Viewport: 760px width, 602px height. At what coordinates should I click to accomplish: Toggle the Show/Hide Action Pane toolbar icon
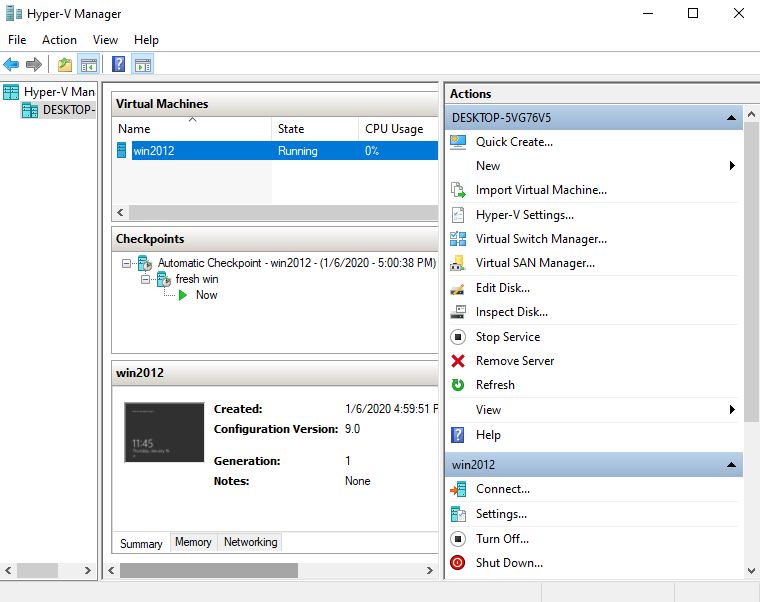(x=143, y=64)
